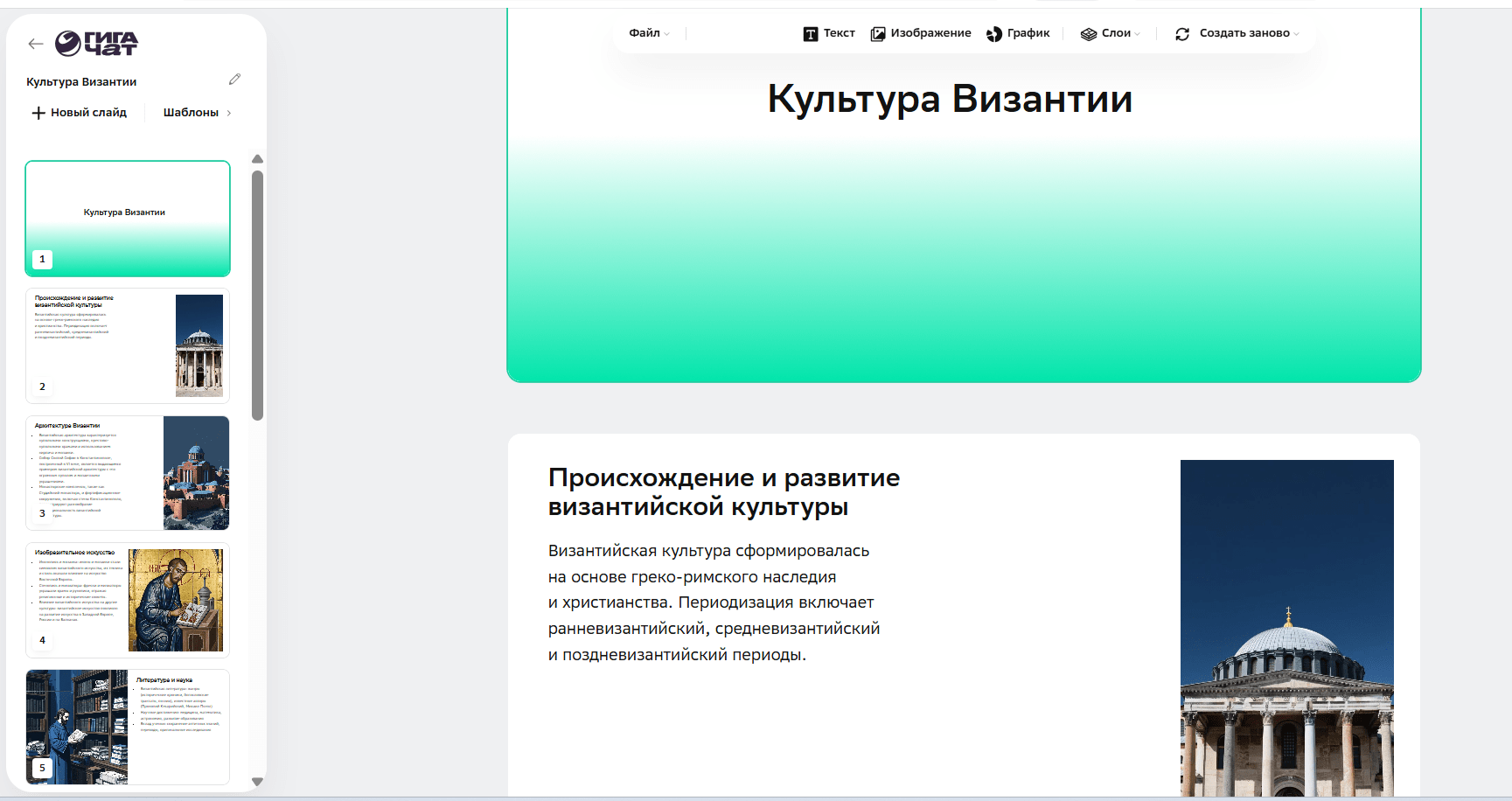This screenshot has width=1512, height=801.
Task: Select the Image insert icon
Action: pyautogui.click(x=878, y=34)
